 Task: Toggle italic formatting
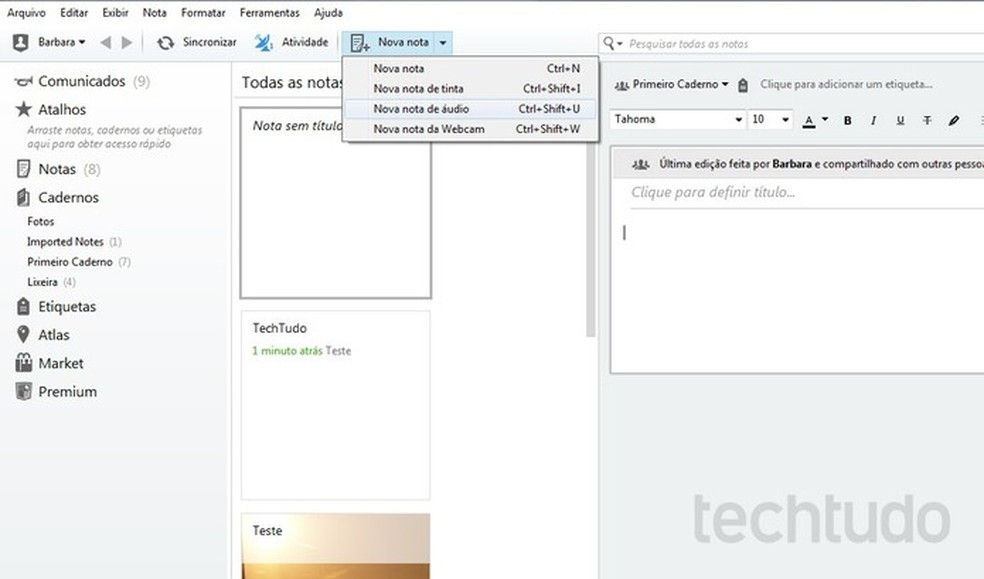click(872, 119)
